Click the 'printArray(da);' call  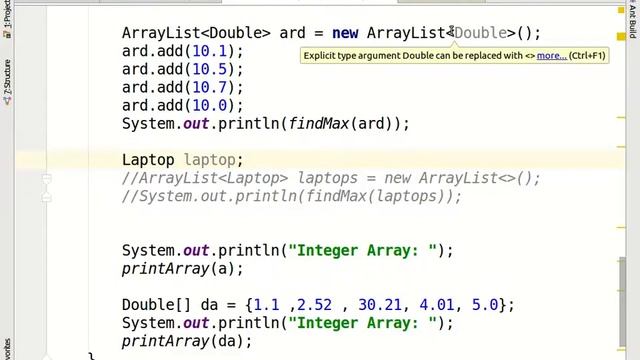(187, 341)
